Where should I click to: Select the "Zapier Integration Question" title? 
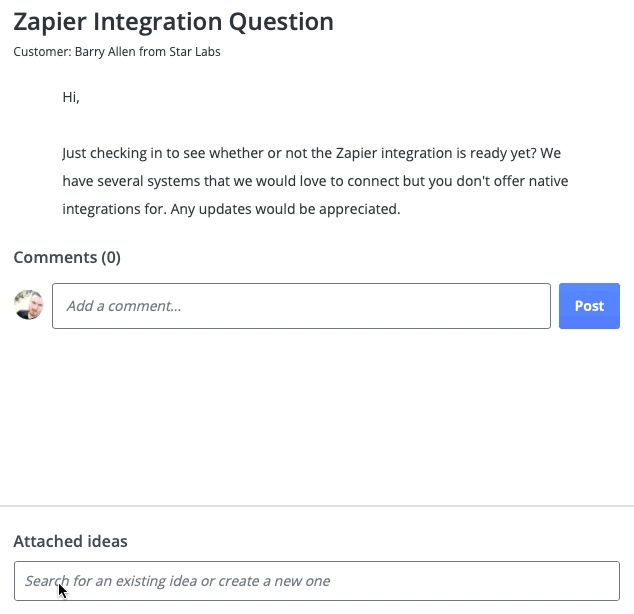[174, 22]
